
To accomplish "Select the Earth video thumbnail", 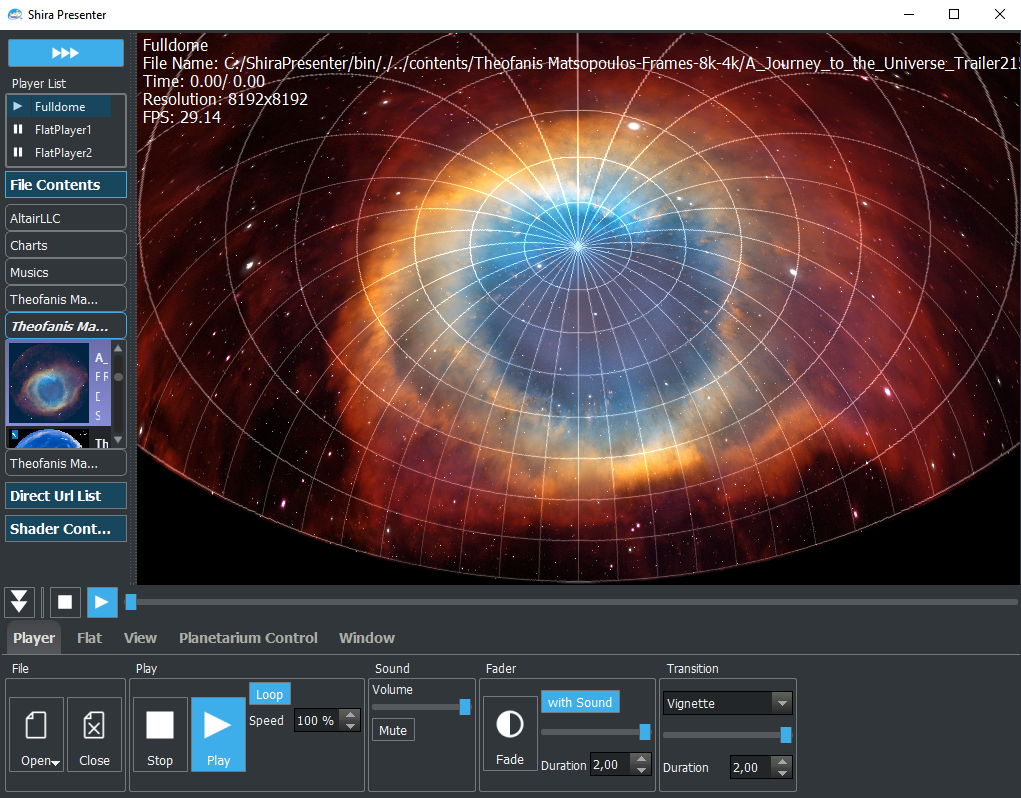I will [49, 438].
